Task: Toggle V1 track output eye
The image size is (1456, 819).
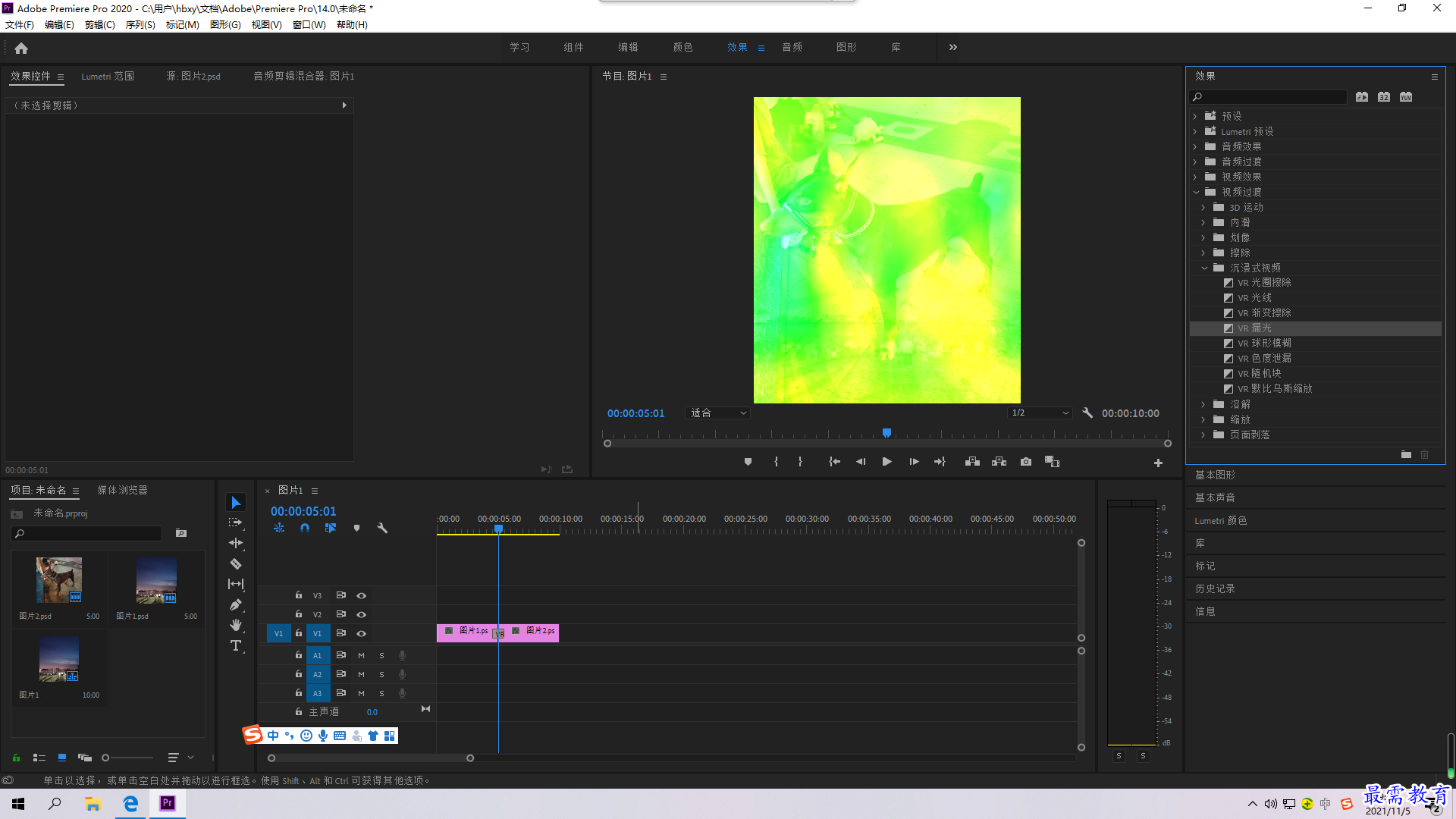Action: (362, 633)
